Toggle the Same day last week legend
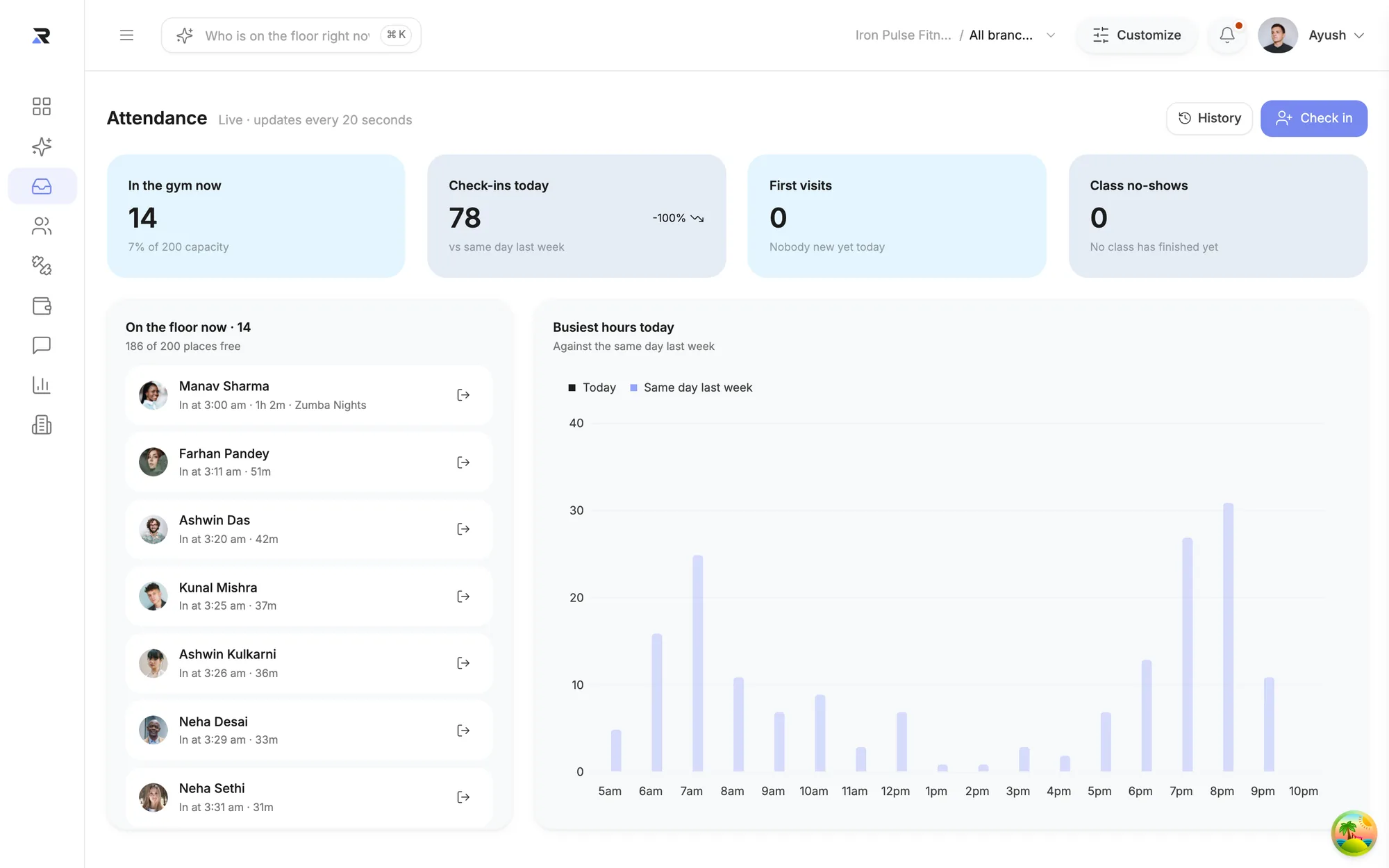The width and height of the screenshot is (1389, 868). click(x=691, y=387)
